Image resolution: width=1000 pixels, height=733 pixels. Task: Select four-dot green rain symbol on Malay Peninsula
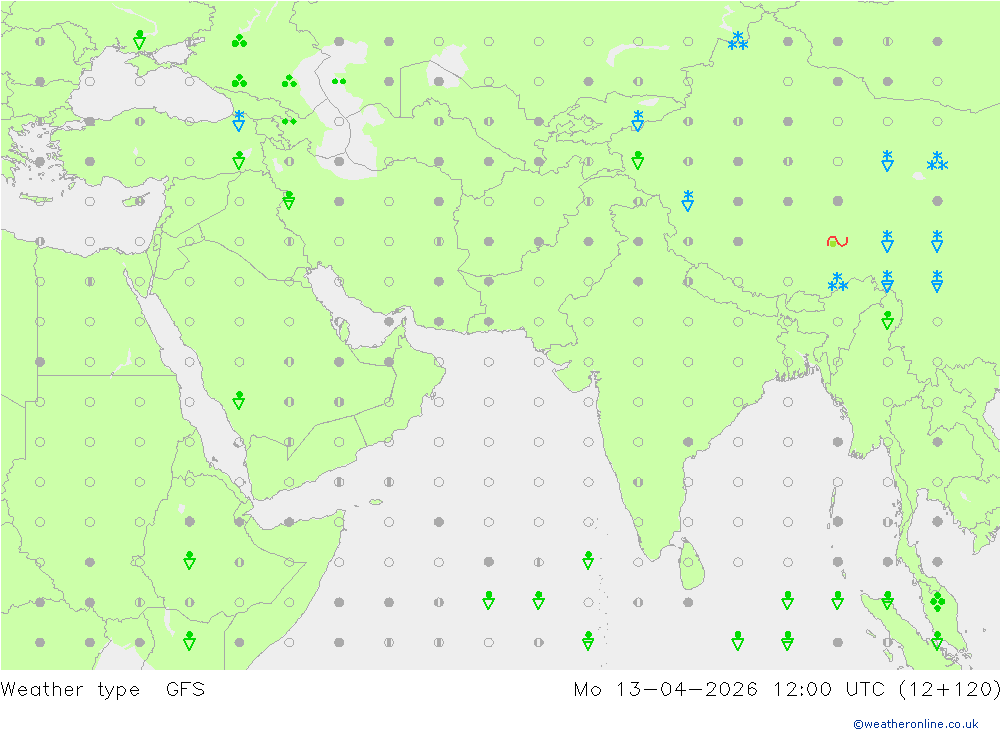click(937, 602)
